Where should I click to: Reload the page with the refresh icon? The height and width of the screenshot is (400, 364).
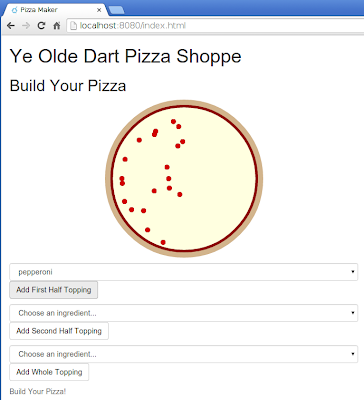(x=41, y=26)
